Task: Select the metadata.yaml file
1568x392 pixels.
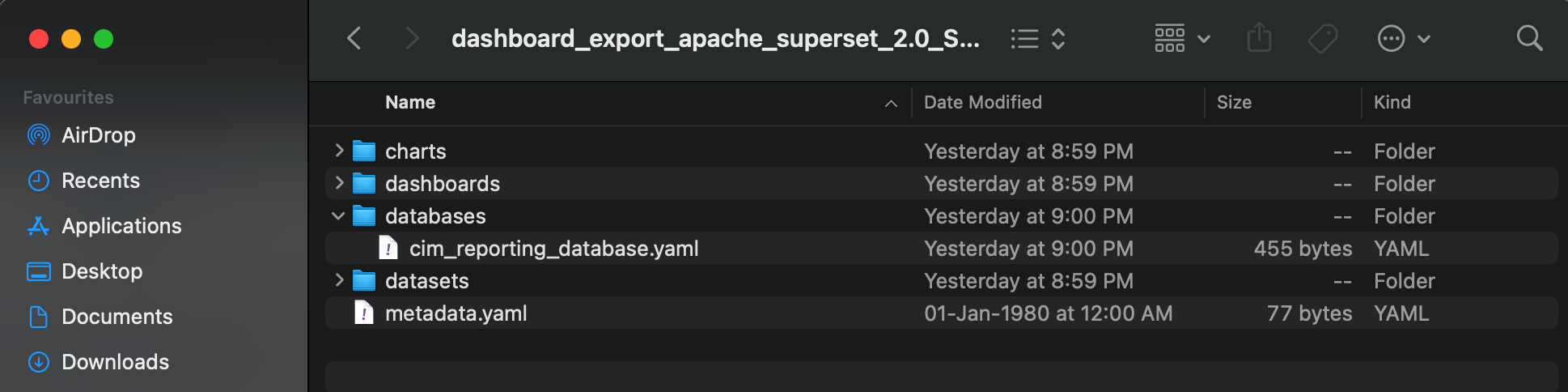Action: click(x=456, y=313)
